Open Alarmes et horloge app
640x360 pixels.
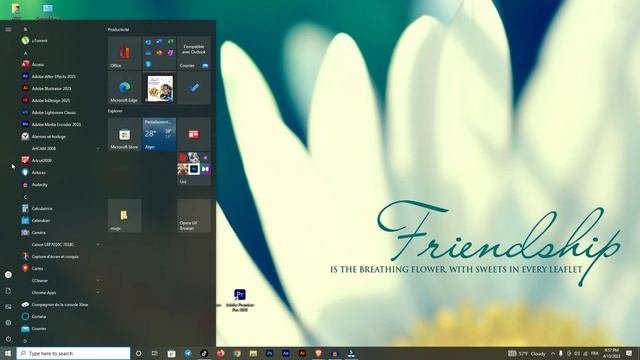pyautogui.click(x=61, y=136)
